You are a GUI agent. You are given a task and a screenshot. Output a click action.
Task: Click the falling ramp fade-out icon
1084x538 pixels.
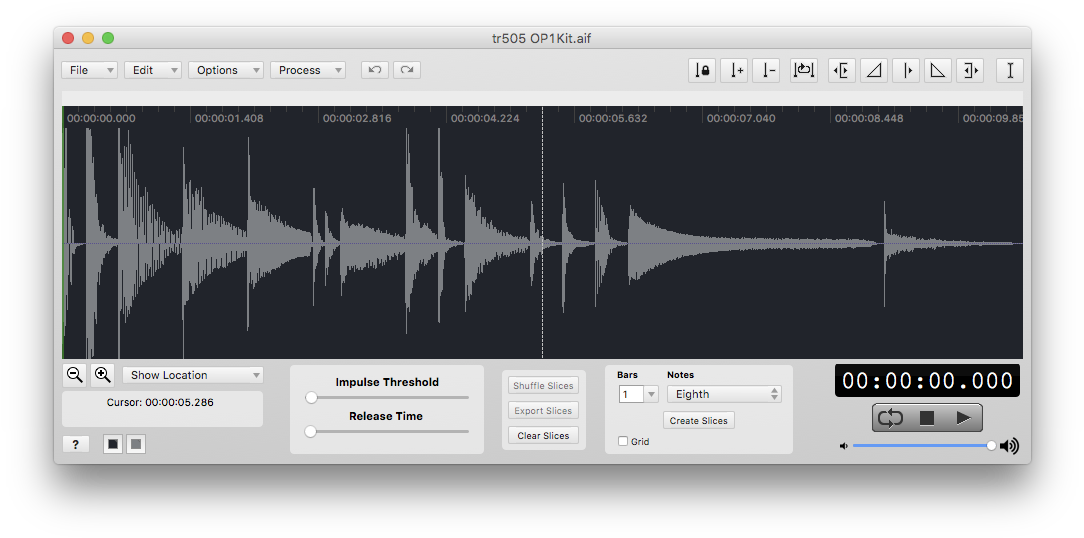[x=938, y=70]
